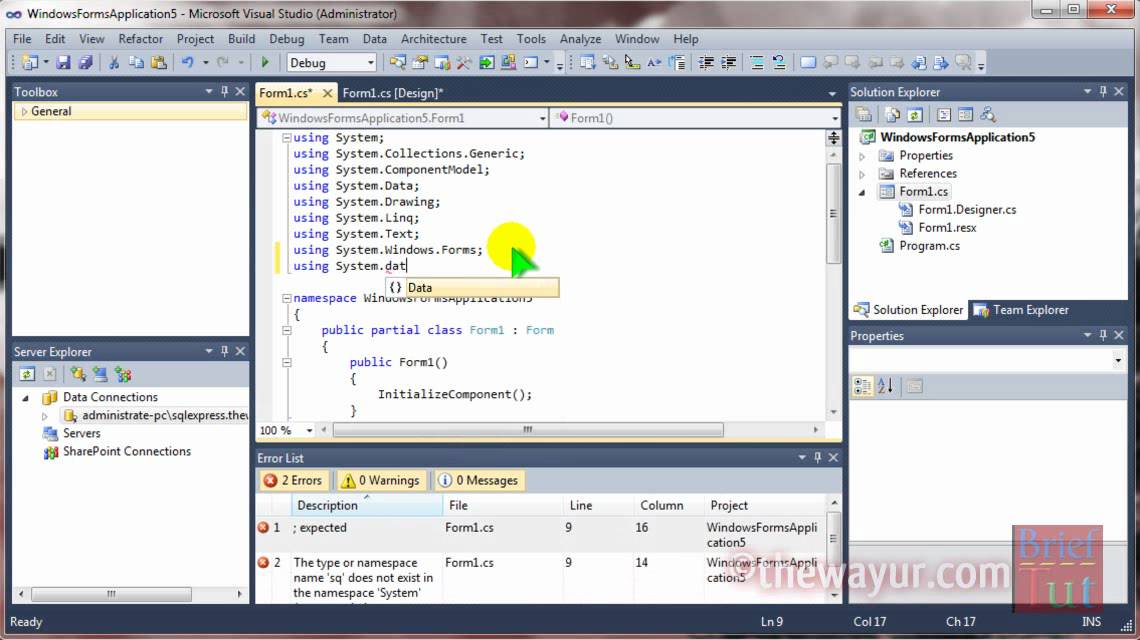Click the Increase Line Indent icon
Image resolution: width=1140 pixels, height=640 pixels.
[x=728, y=63]
